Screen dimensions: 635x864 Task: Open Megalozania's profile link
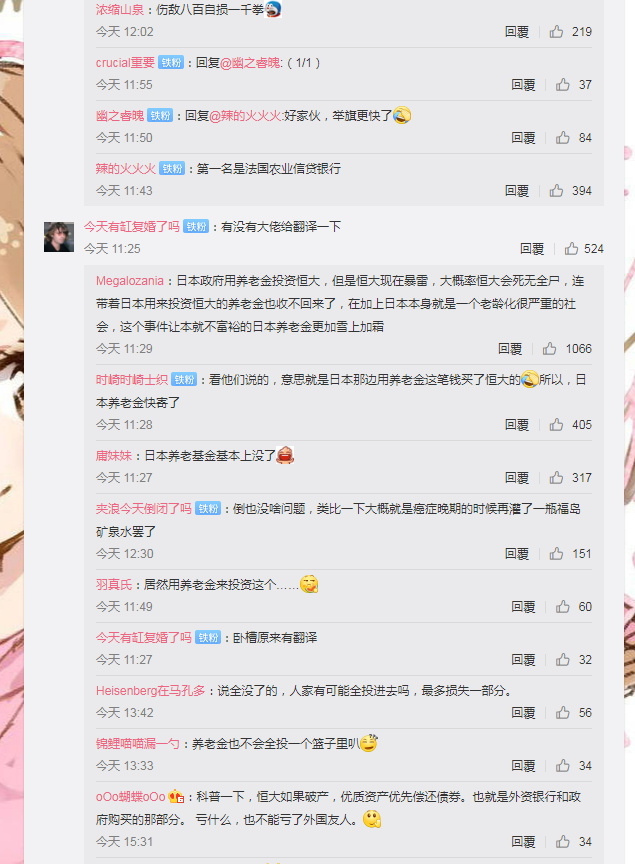click(130, 281)
